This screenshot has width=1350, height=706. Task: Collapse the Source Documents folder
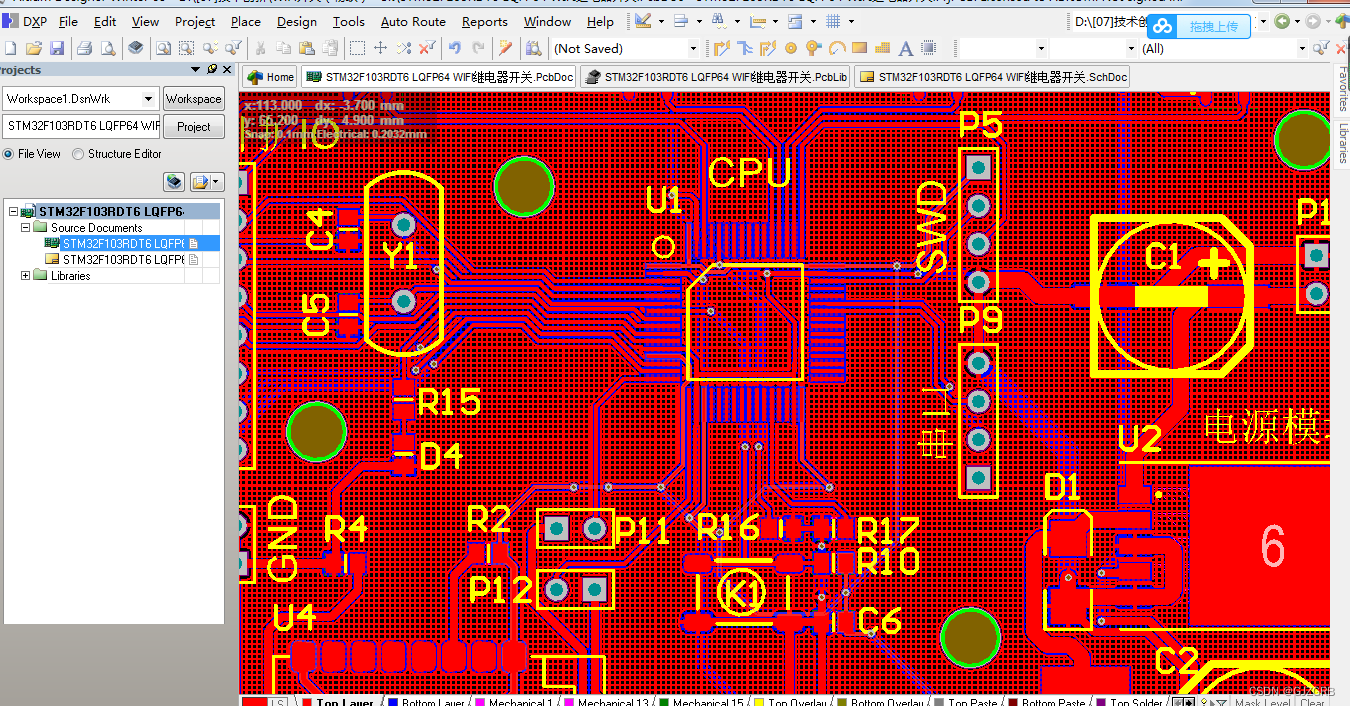coord(24,227)
